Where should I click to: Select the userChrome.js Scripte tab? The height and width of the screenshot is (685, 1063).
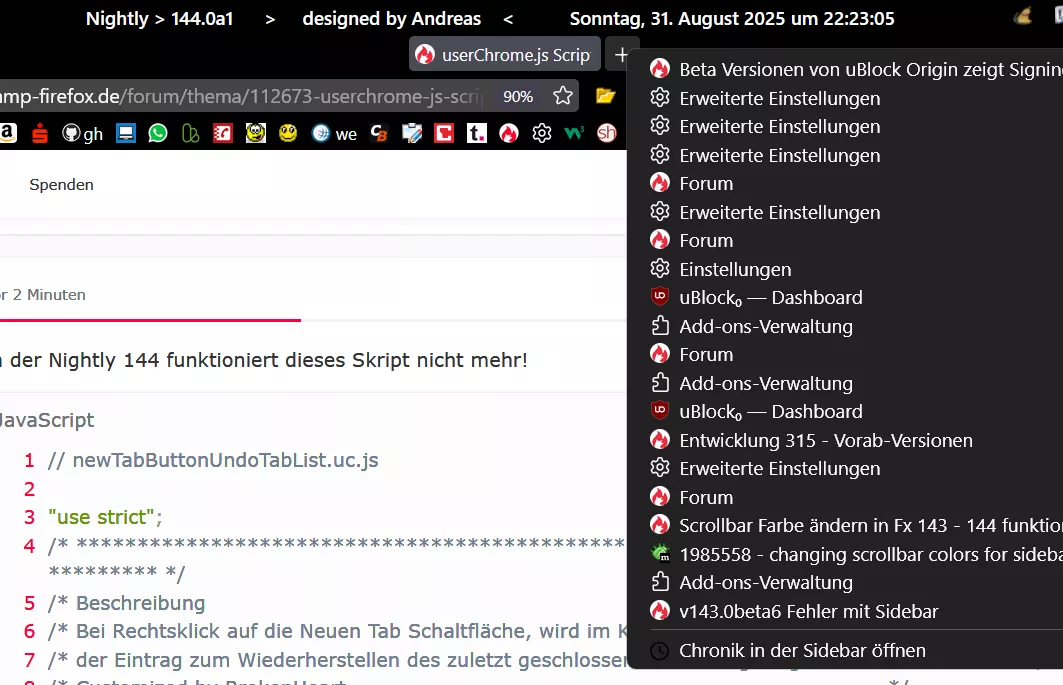(504, 54)
